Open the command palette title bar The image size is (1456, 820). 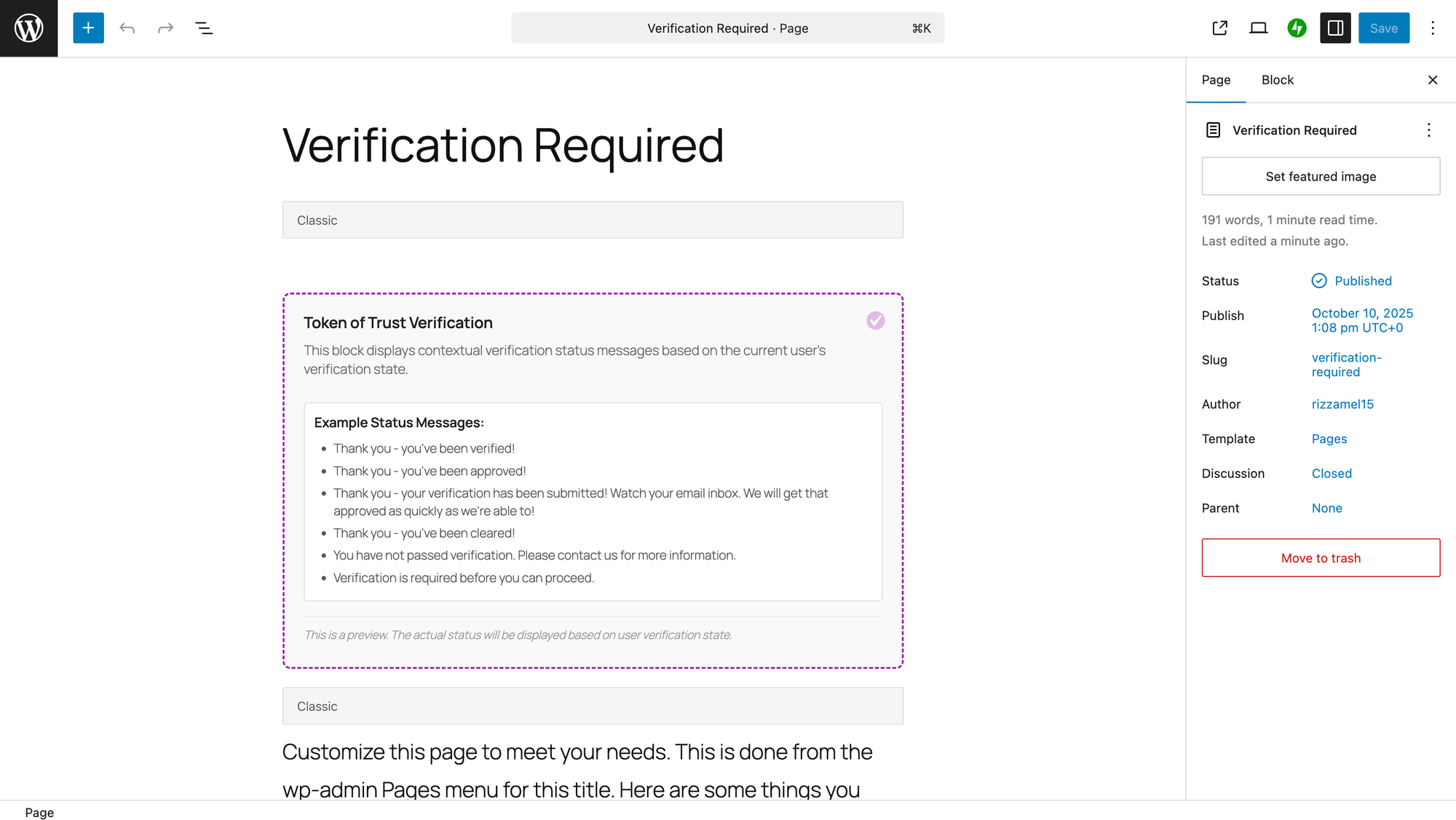pyautogui.click(x=727, y=28)
